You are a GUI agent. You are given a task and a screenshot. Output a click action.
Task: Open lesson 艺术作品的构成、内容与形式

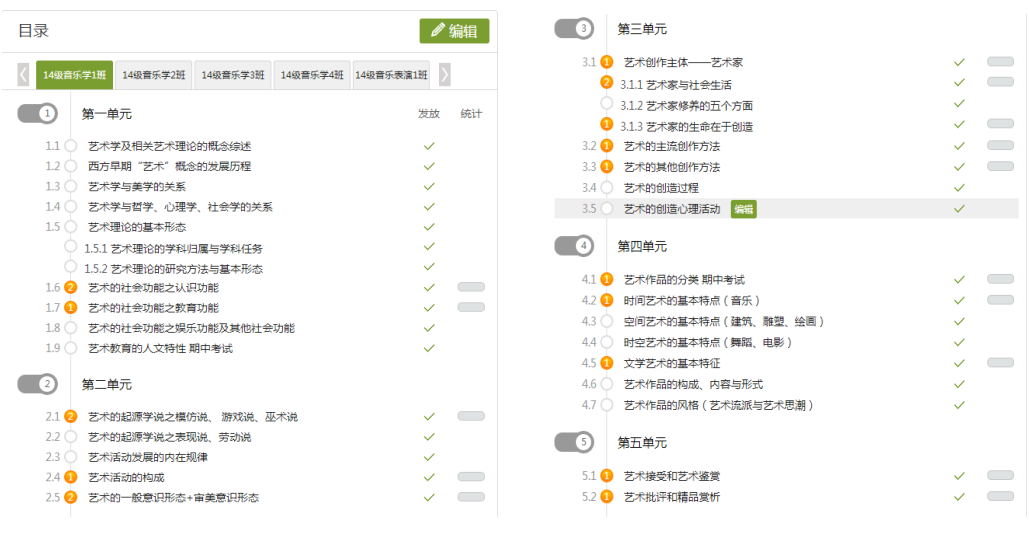point(693,384)
